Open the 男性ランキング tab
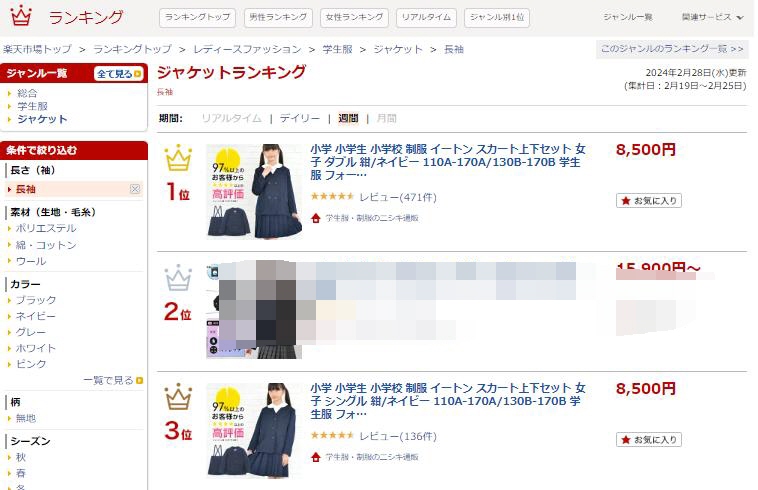758x490 pixels. pyautogui.click(x=278, y=18)
